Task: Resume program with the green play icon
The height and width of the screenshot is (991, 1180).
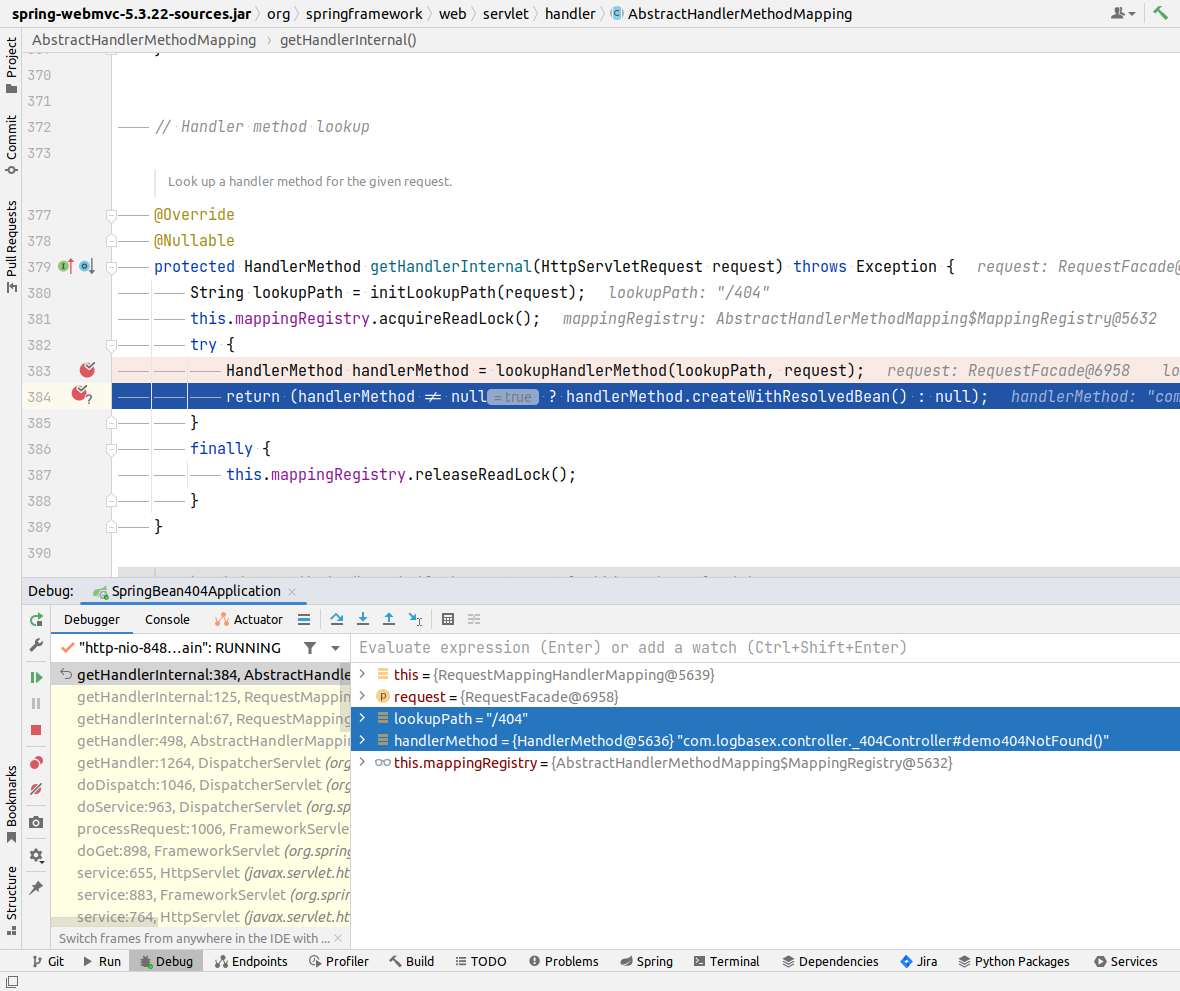Action: pos(36,678)
